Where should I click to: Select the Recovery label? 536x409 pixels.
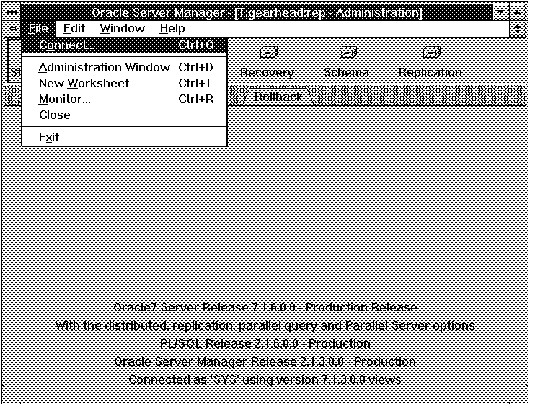click(267, 73)
